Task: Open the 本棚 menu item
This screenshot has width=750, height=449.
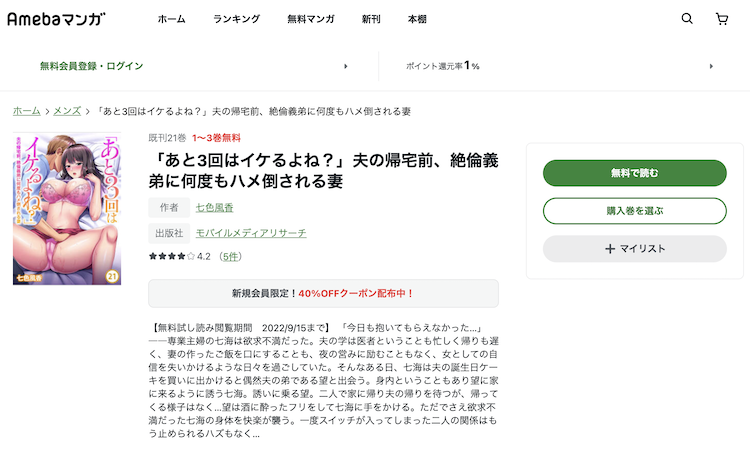Action: (417, 19)
